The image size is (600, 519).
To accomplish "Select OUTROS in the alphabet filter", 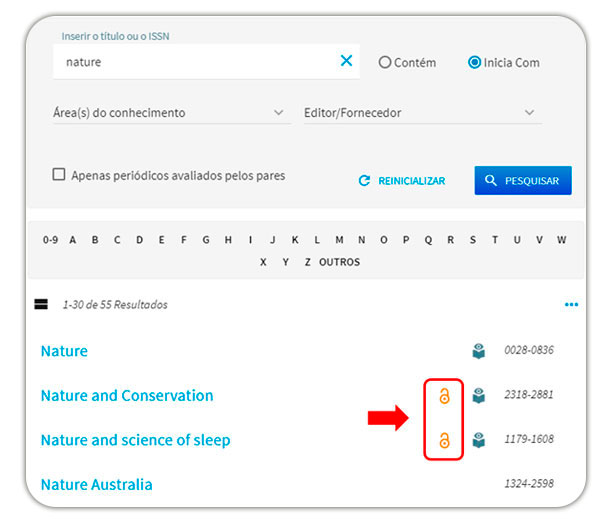I will tap(339, 262).
